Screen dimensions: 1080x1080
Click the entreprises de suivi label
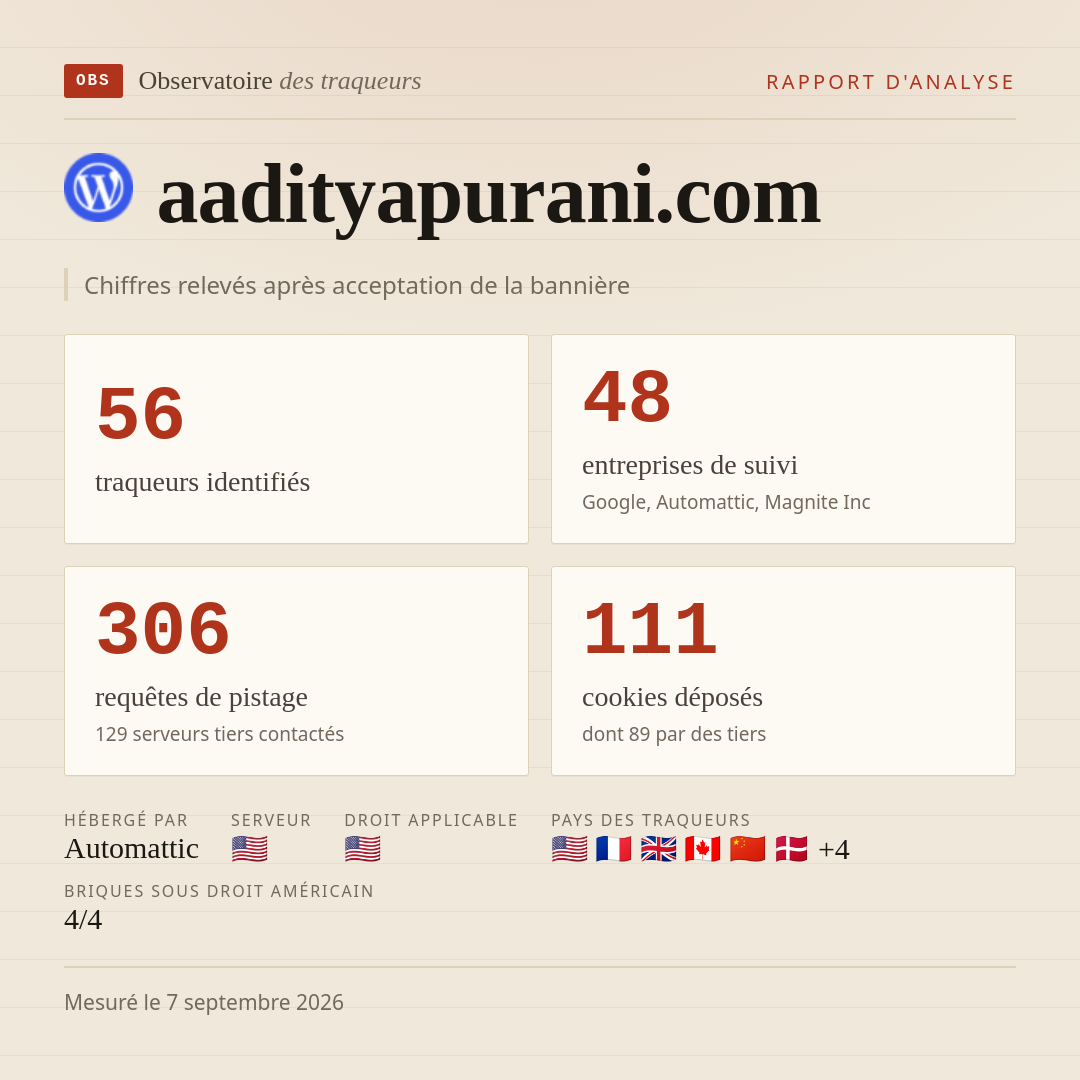[690, 466]
